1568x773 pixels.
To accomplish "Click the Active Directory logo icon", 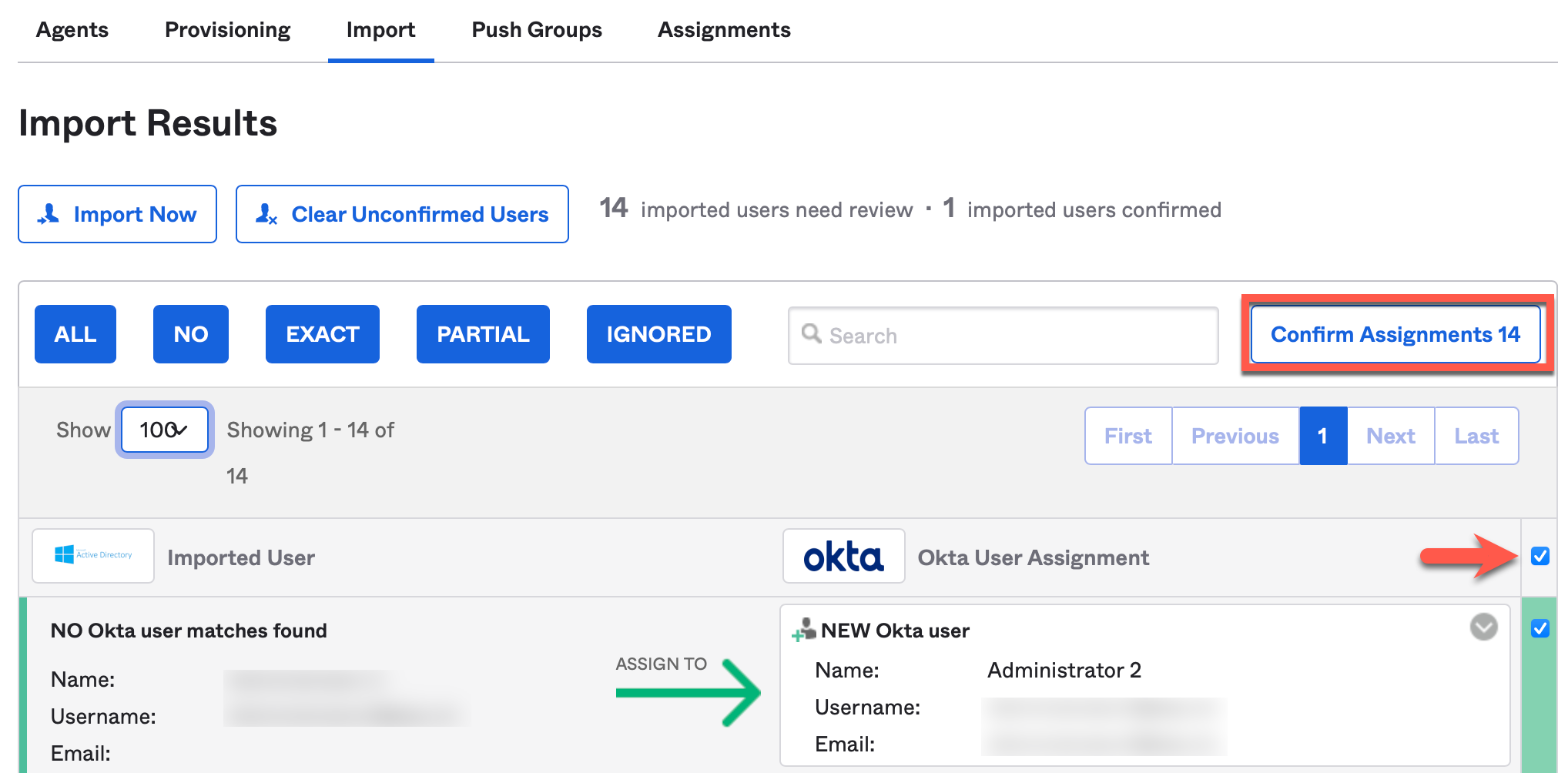I will coord(92,555).
